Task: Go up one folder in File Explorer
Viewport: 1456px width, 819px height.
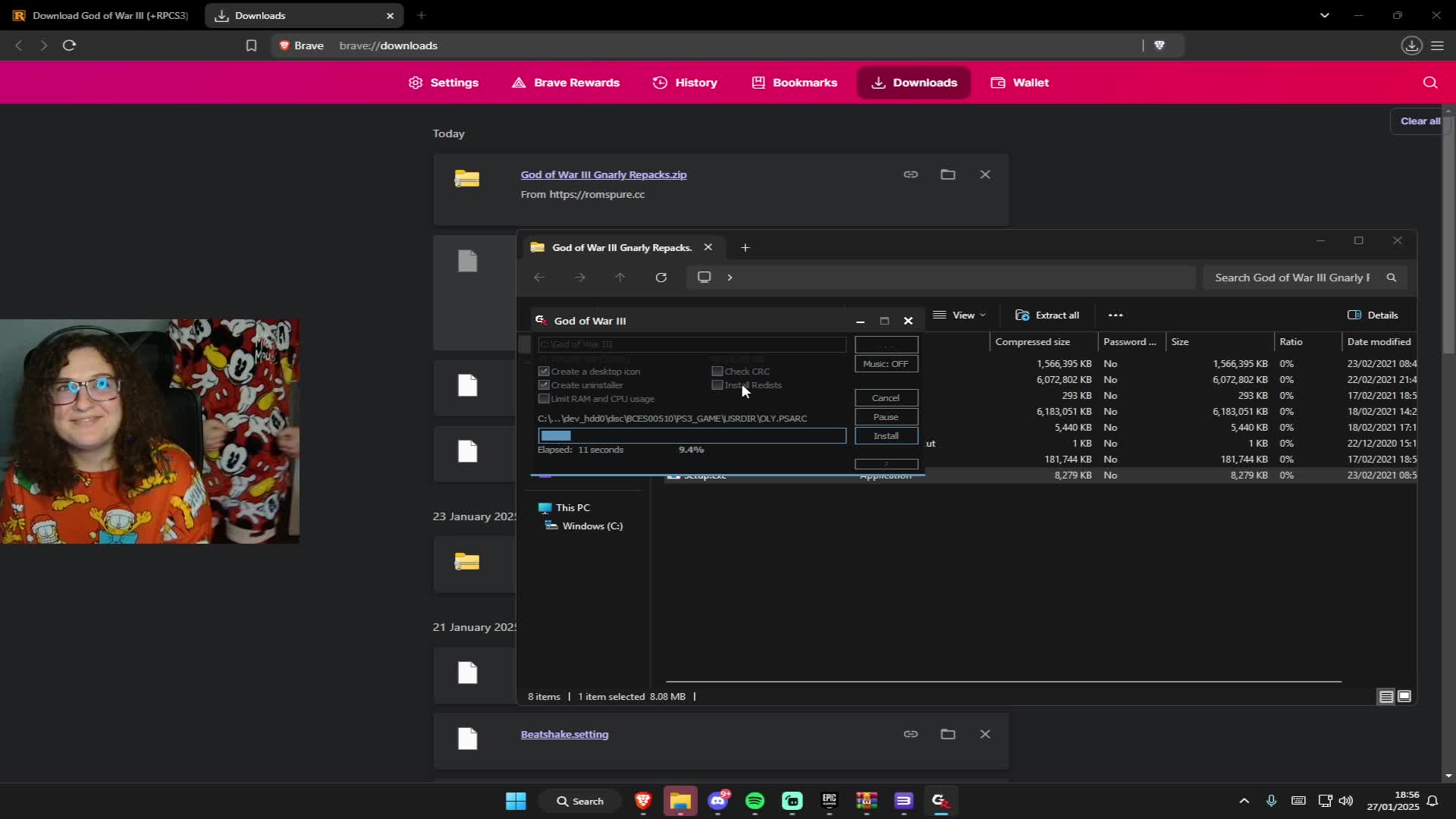Action: tap(620, 278)
